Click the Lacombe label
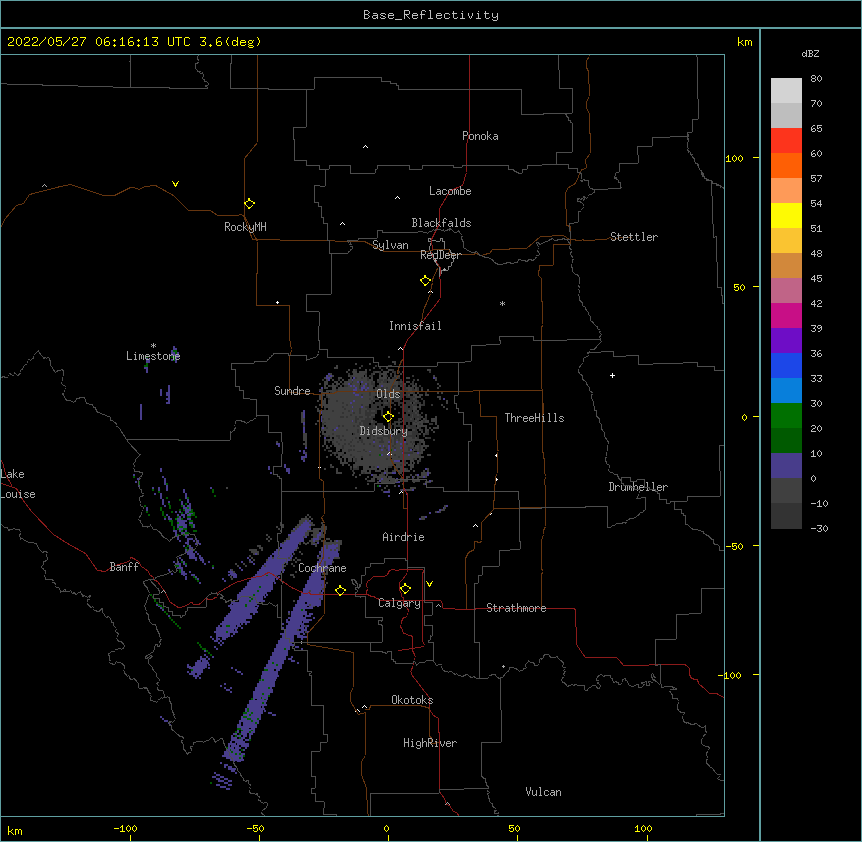The width and height of the screenshot is (862, 842). [x=450, y=191]
